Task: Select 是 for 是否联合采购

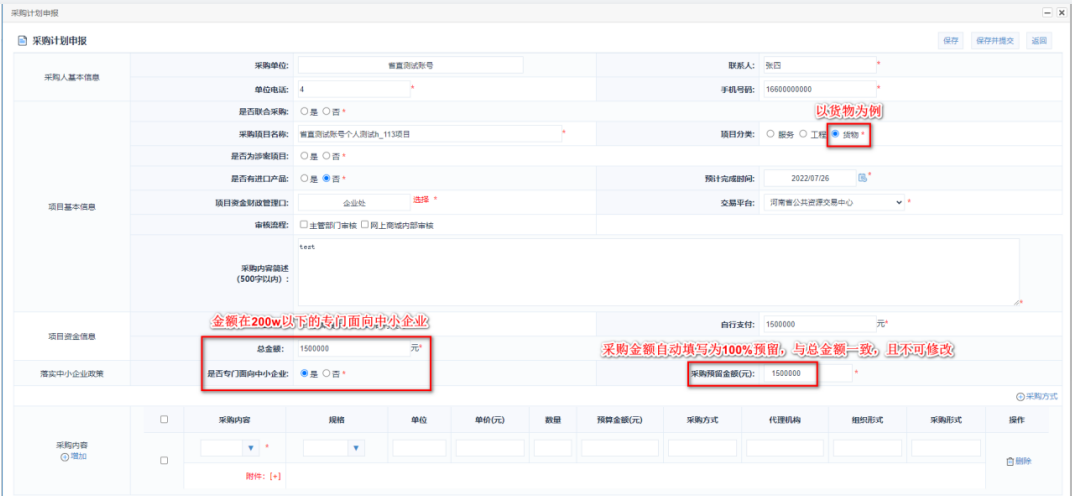Action: pos(304,111)
